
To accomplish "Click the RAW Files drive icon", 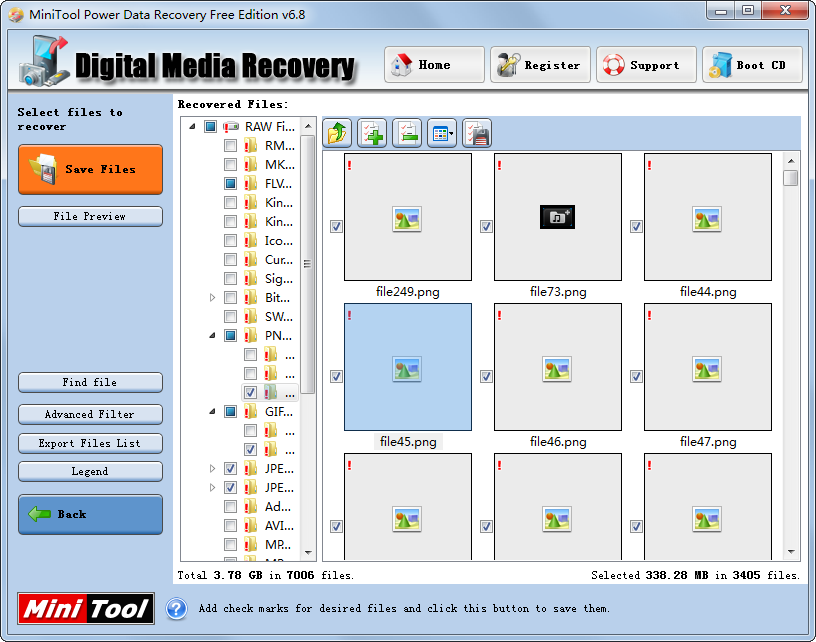I will tap(231, 126).
